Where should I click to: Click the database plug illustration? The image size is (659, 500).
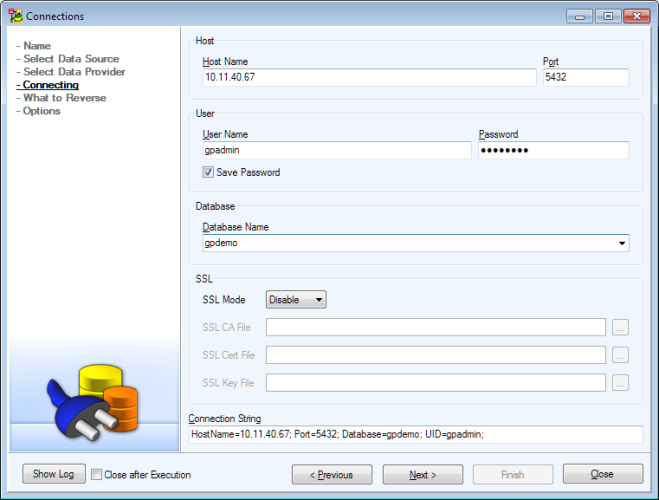click(93, 403)
